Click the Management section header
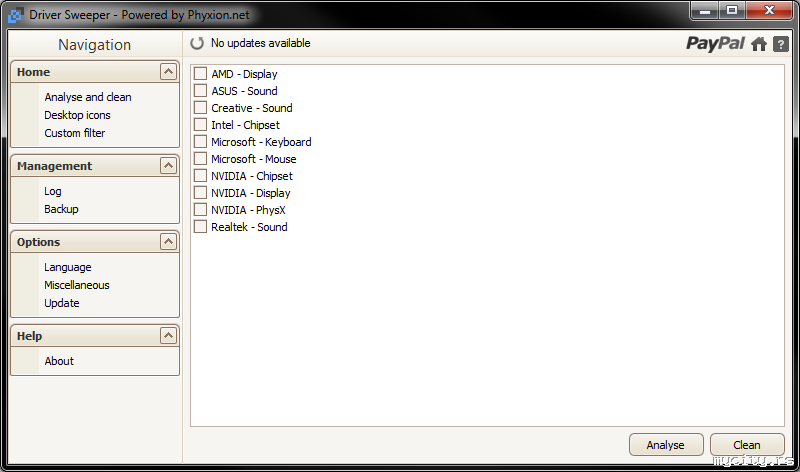Image resolution: width=800 pixels, height=472 pixels. pos(94,166)
